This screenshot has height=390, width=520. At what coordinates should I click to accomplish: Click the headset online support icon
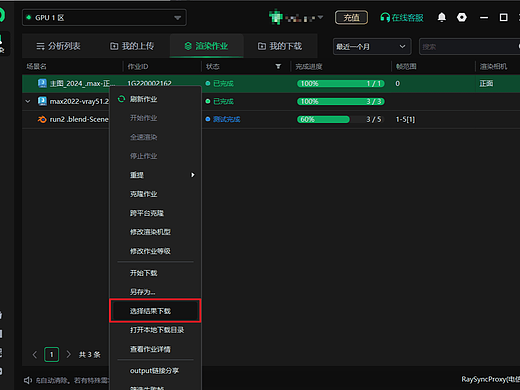click(385, 17)
